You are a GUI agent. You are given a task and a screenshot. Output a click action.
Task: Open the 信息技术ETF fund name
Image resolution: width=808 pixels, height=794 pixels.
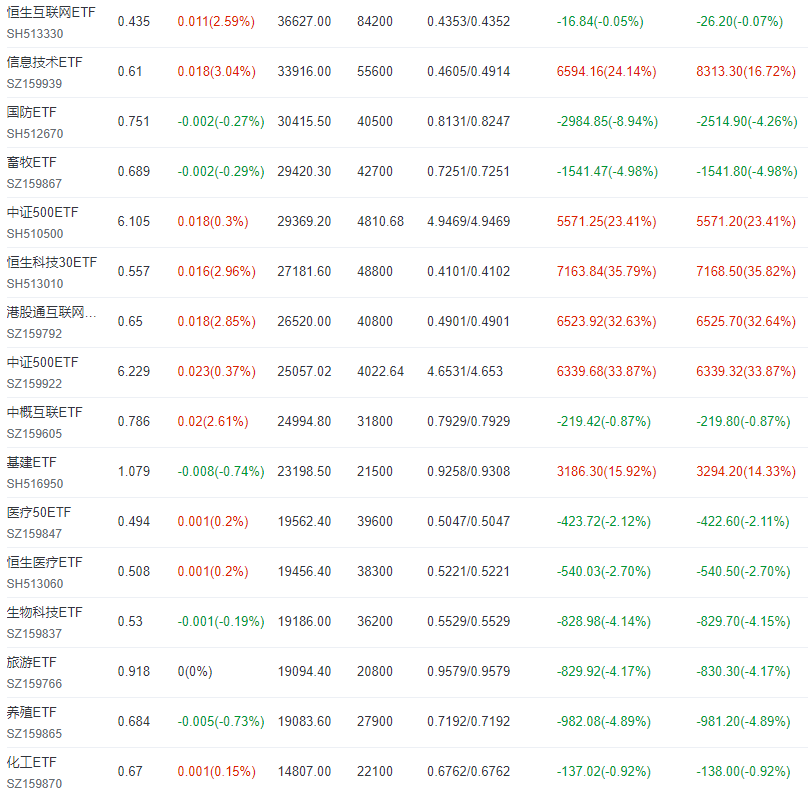tap(44, 62)
